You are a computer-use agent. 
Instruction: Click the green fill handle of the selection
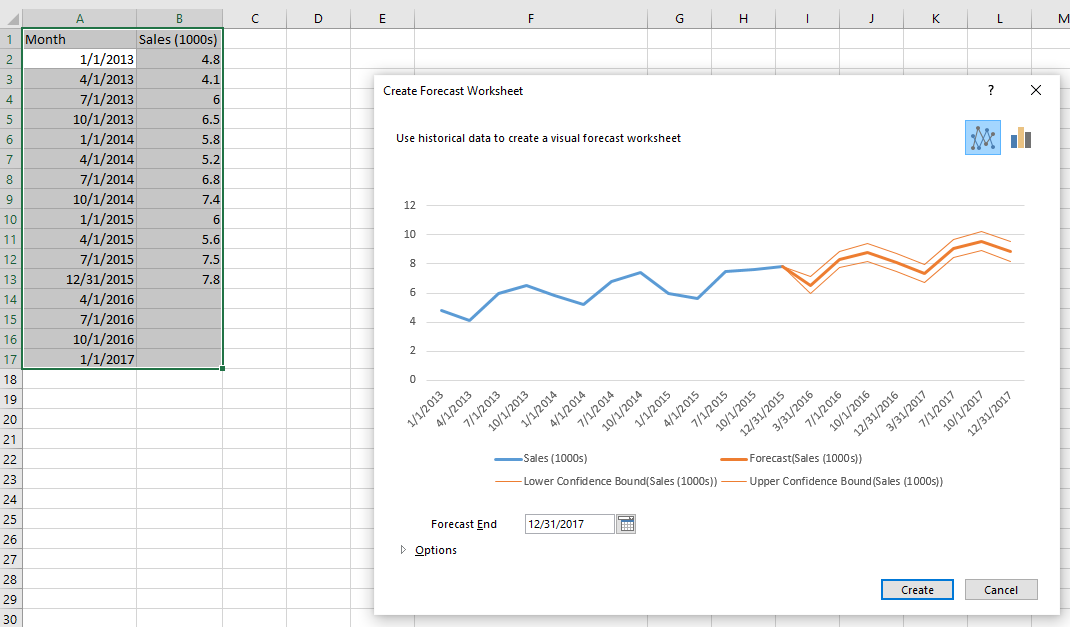pyautogui.click(x=222, y=368)
